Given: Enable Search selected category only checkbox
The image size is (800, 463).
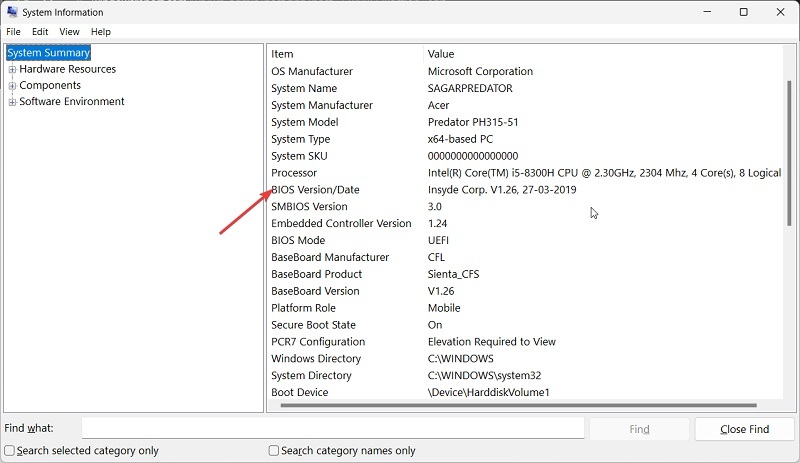Looking at the screenshot, I should pyautogui.click(x=10, y=451).
